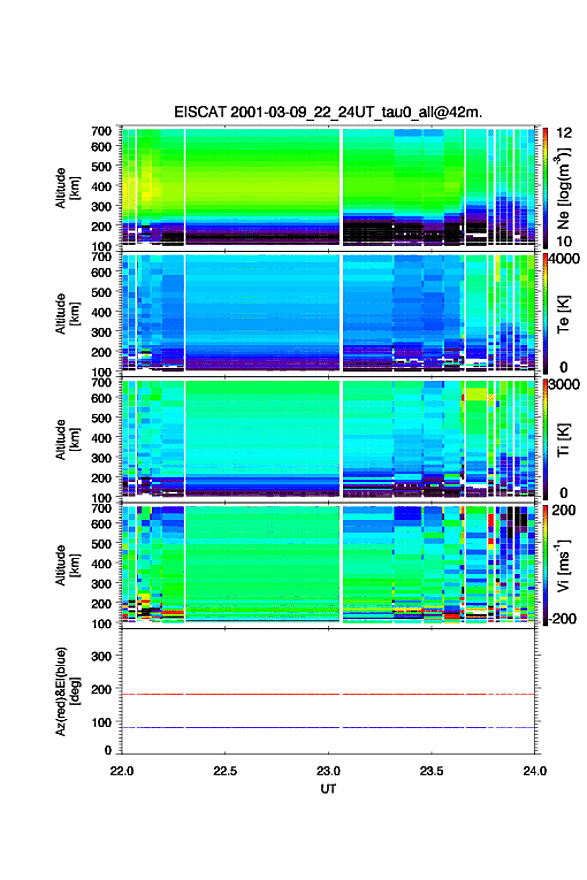
Task: Click the Ne [log(m-3)] colorbar label
Action: tap(563, 189)
